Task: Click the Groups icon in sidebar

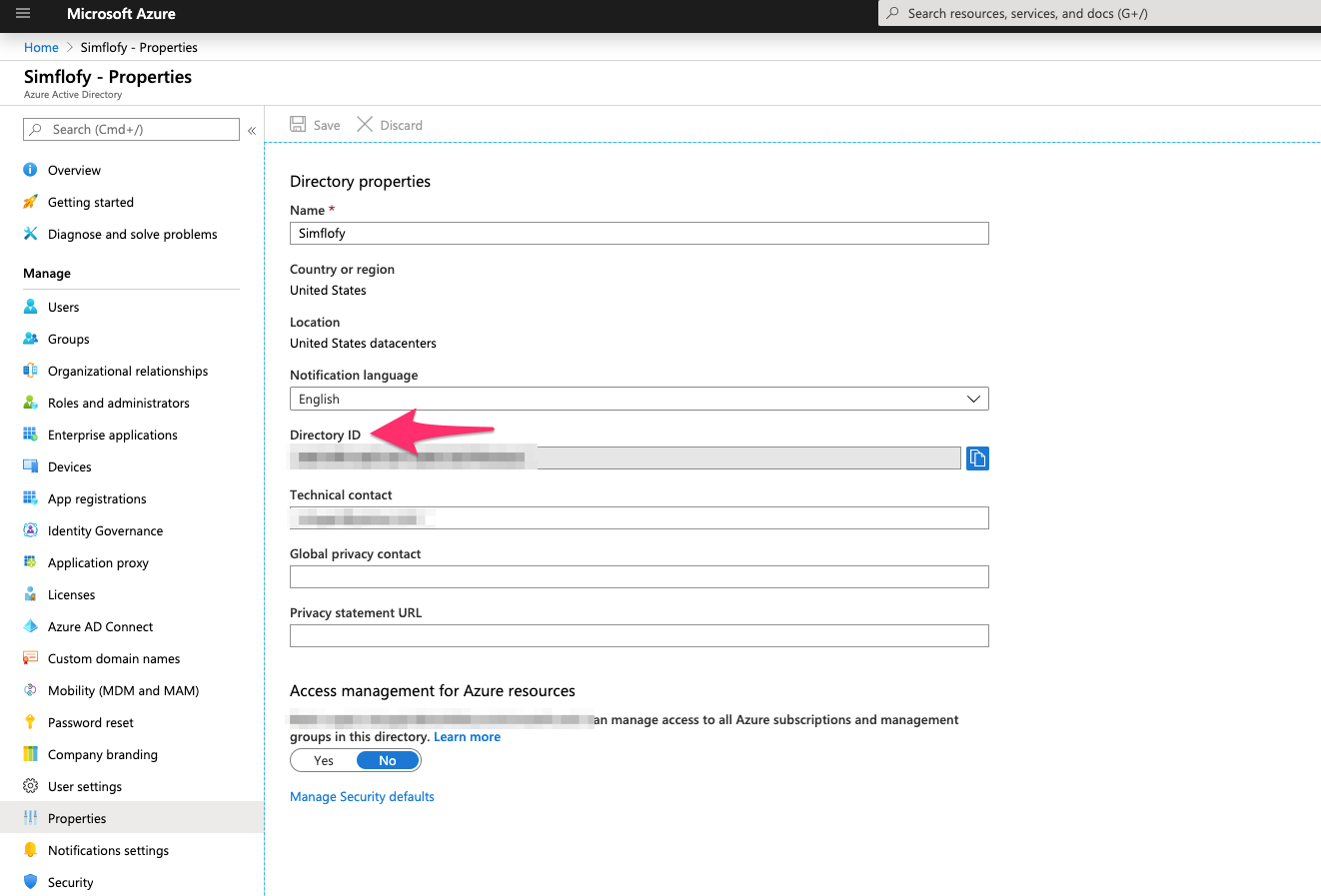Action: pyautogui.click(x=31, y=339)
